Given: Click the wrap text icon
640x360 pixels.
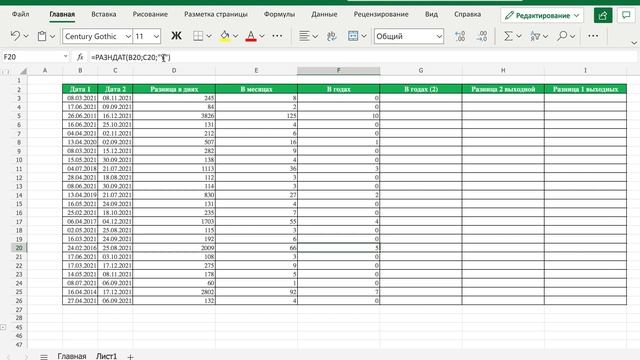Looking at the screenshot, I should [x=332, y=36].
